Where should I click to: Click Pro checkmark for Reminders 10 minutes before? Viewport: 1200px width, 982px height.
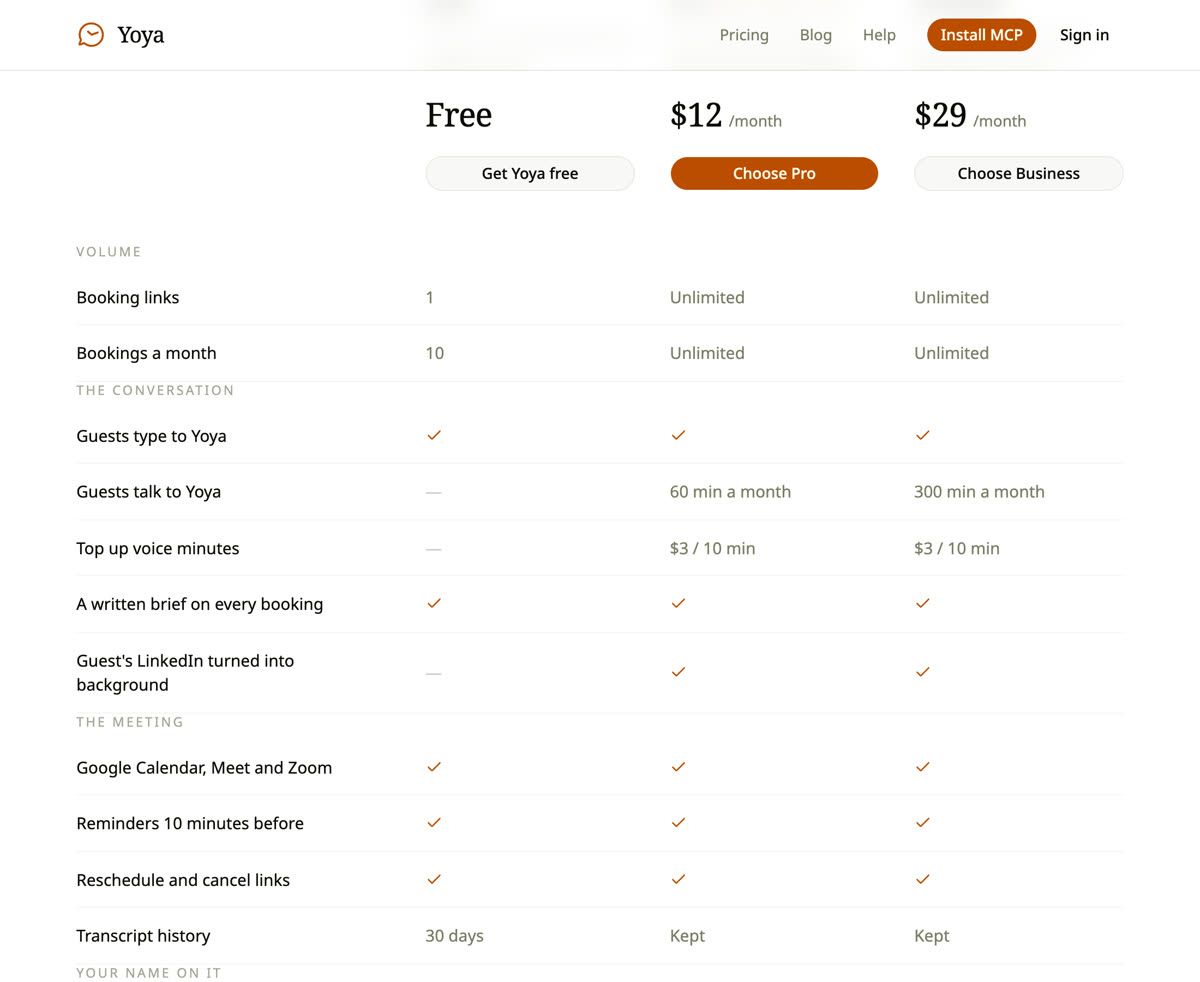(678, 822)
